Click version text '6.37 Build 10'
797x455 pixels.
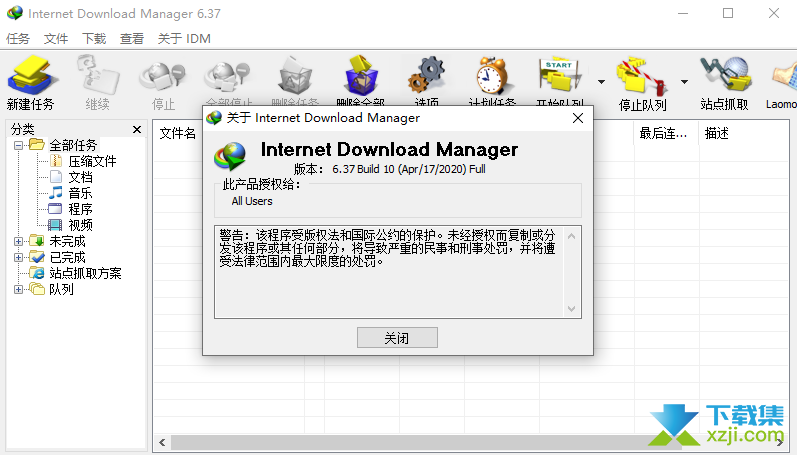[x=363, y=169]
